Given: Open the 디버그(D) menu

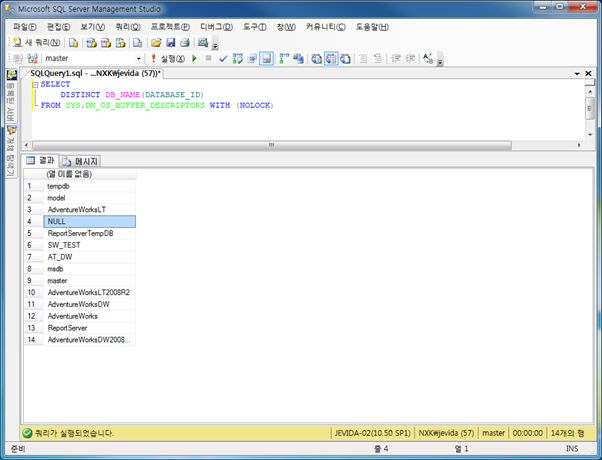Looking at the screenshot, I should coord(217,27).
